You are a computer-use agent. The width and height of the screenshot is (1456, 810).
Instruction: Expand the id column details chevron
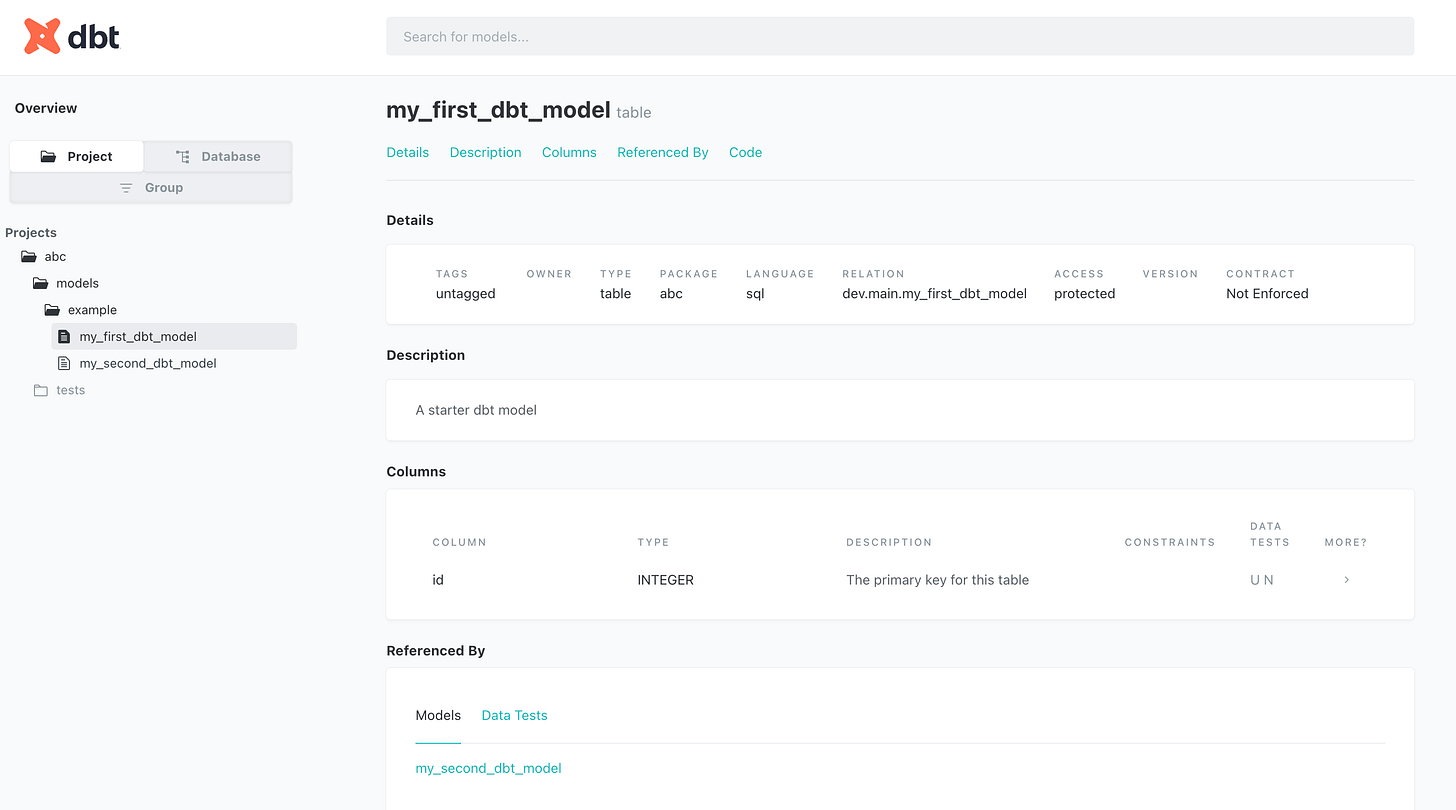click(x=1347, y=580)
